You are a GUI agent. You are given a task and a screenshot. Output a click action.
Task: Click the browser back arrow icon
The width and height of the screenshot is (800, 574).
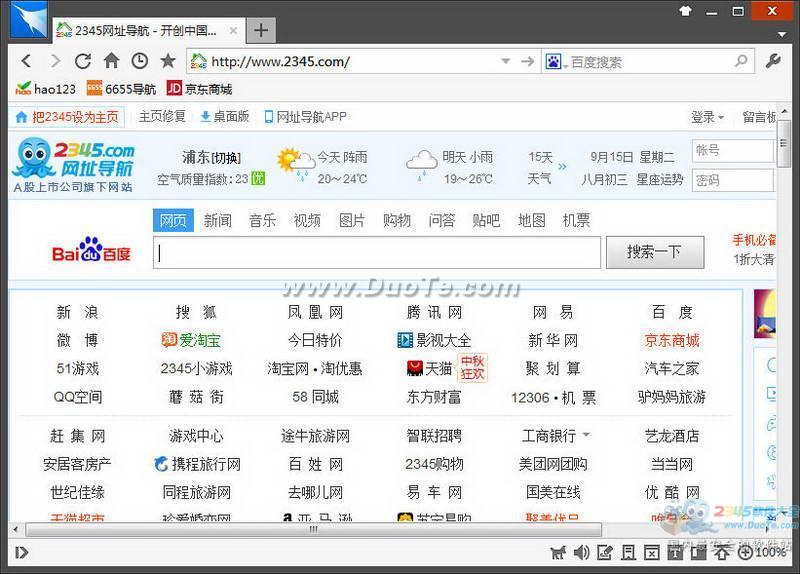[27, 61]
